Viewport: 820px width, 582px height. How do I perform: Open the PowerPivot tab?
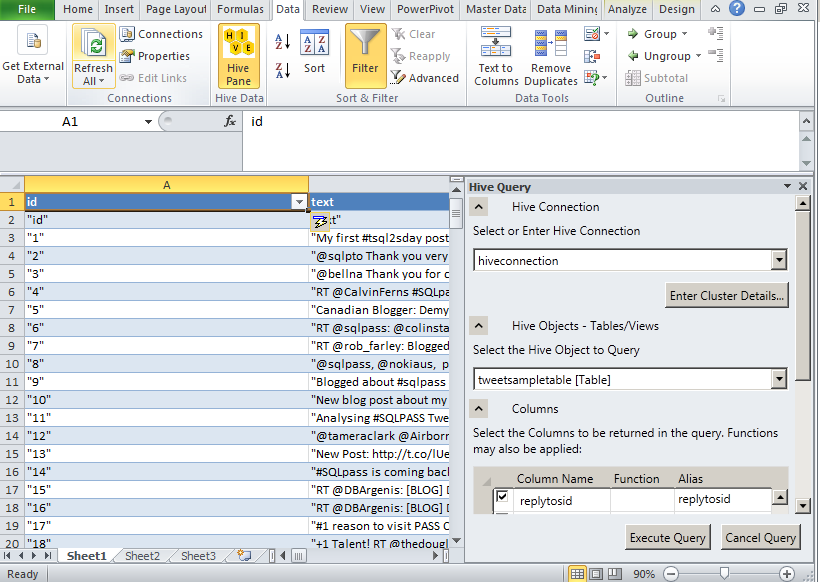click(x=426, y=9)
